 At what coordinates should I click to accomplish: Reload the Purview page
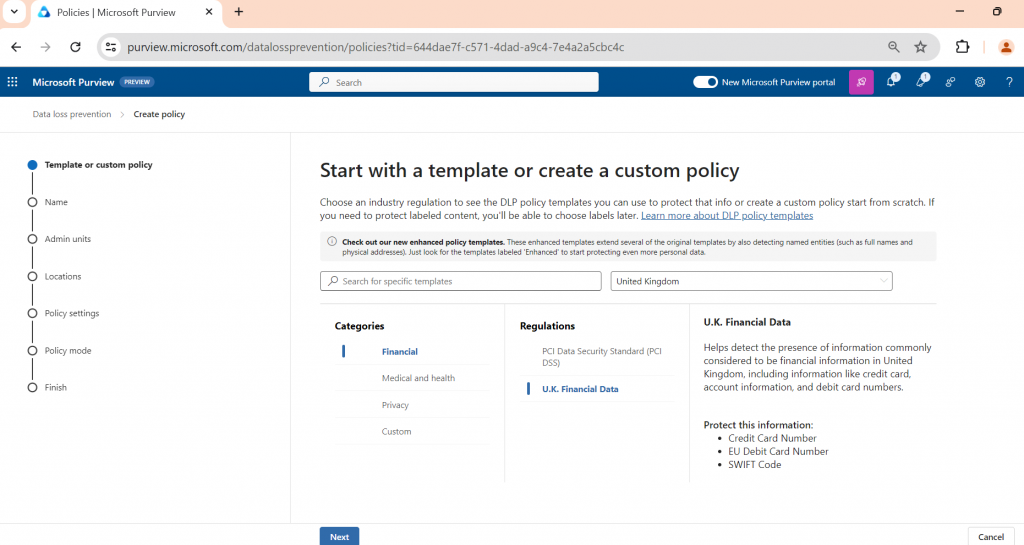pos(75,47)
